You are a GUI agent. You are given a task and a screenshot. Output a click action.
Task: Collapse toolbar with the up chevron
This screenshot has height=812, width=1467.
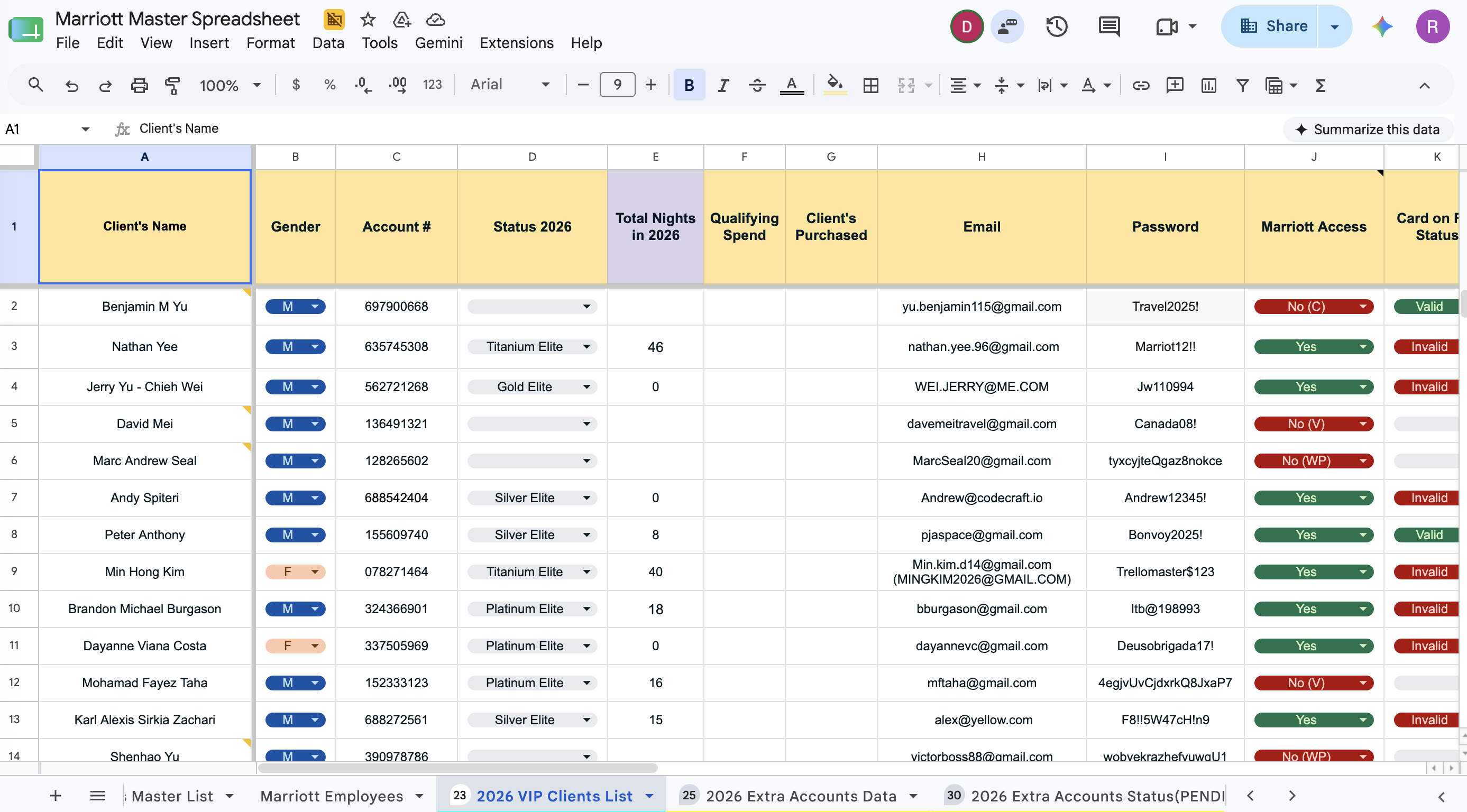click(1424, 86)
